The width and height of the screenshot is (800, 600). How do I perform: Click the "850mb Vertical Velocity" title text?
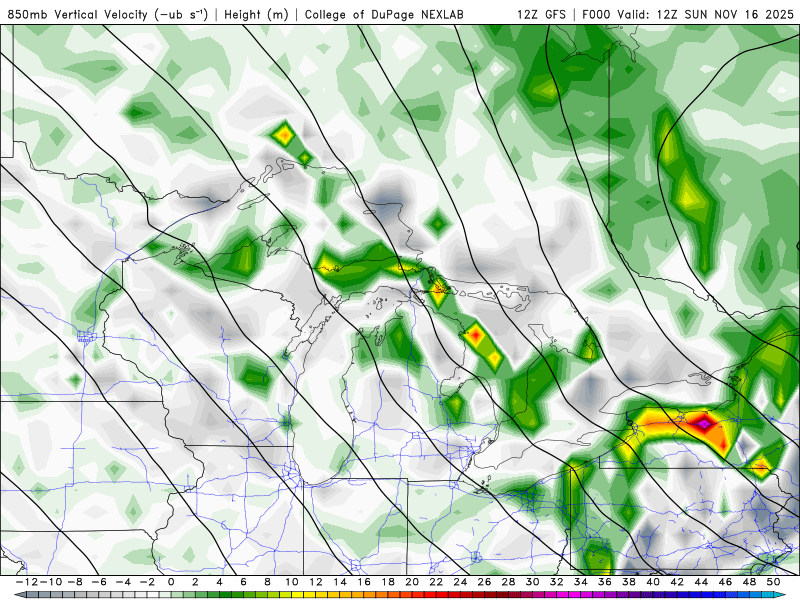tap(78, 14)
